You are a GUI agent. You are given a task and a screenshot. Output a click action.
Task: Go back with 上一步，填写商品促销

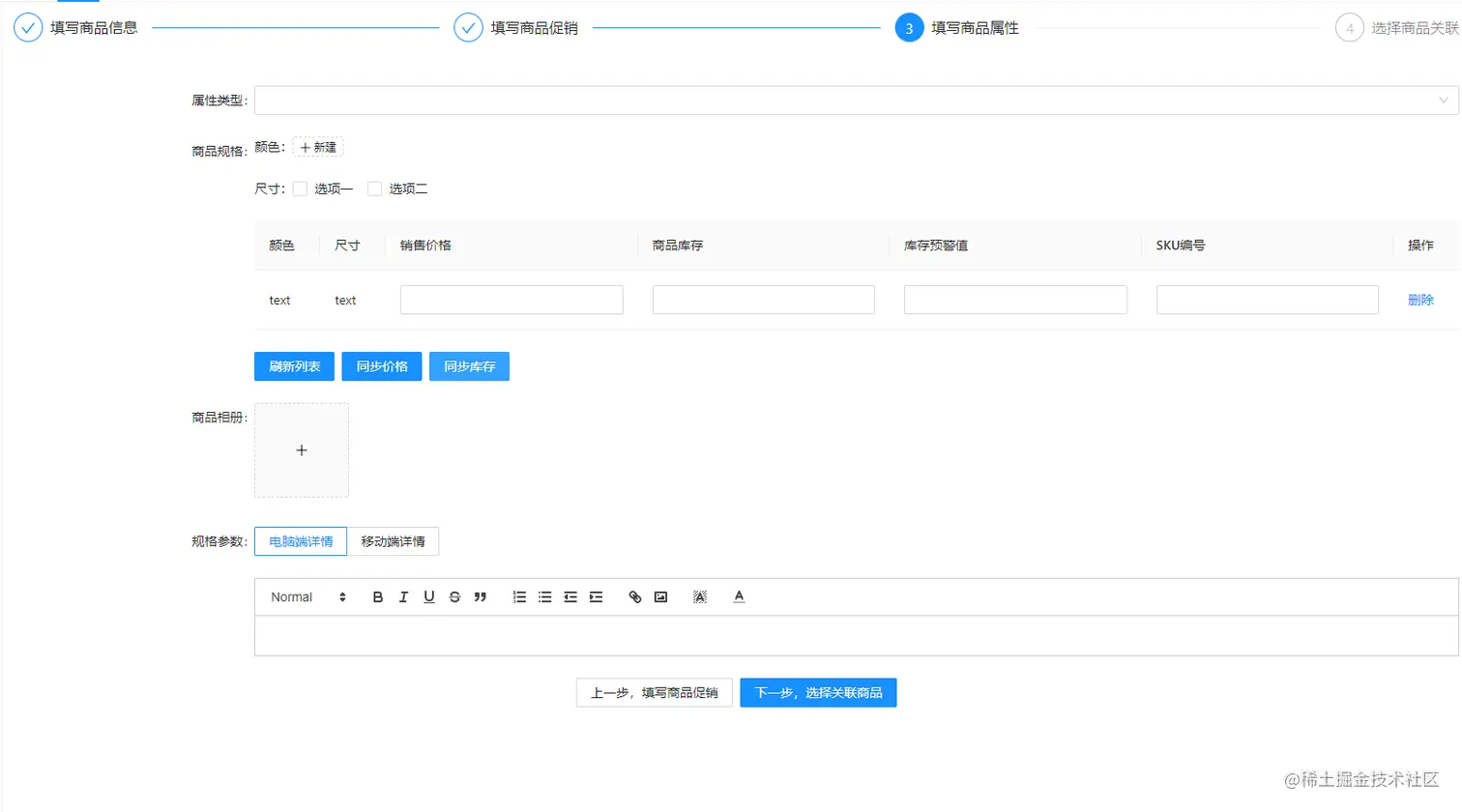pyautogui.click(x=655, y=693)
